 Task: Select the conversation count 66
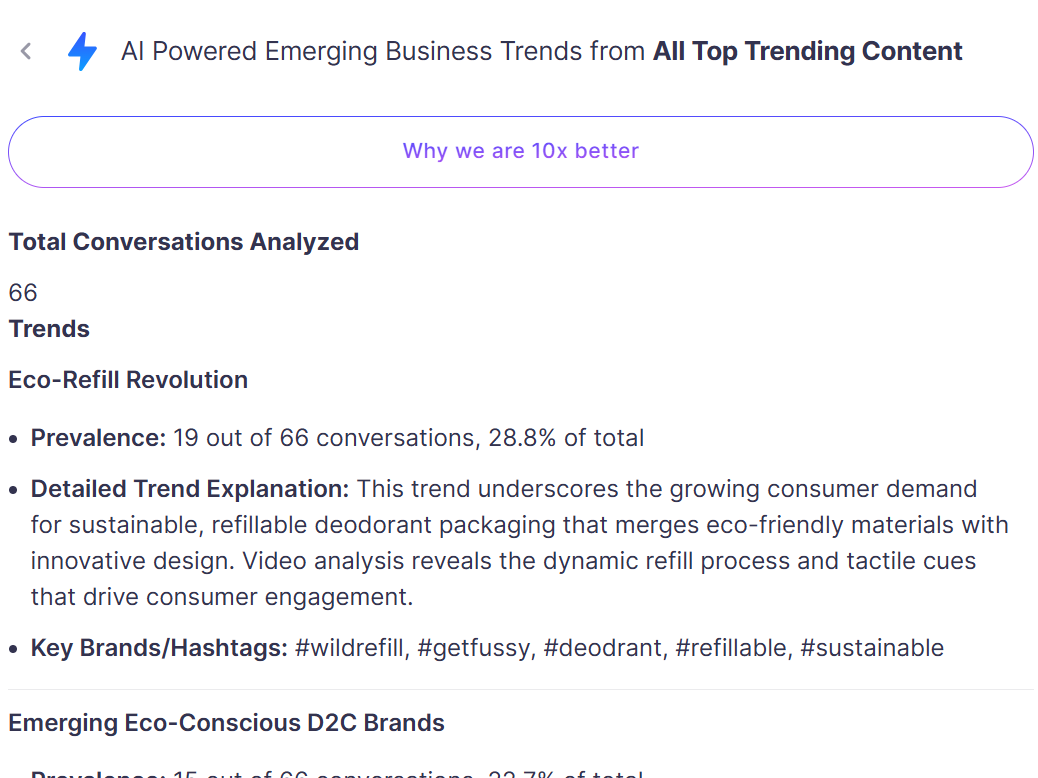point(23,292)
